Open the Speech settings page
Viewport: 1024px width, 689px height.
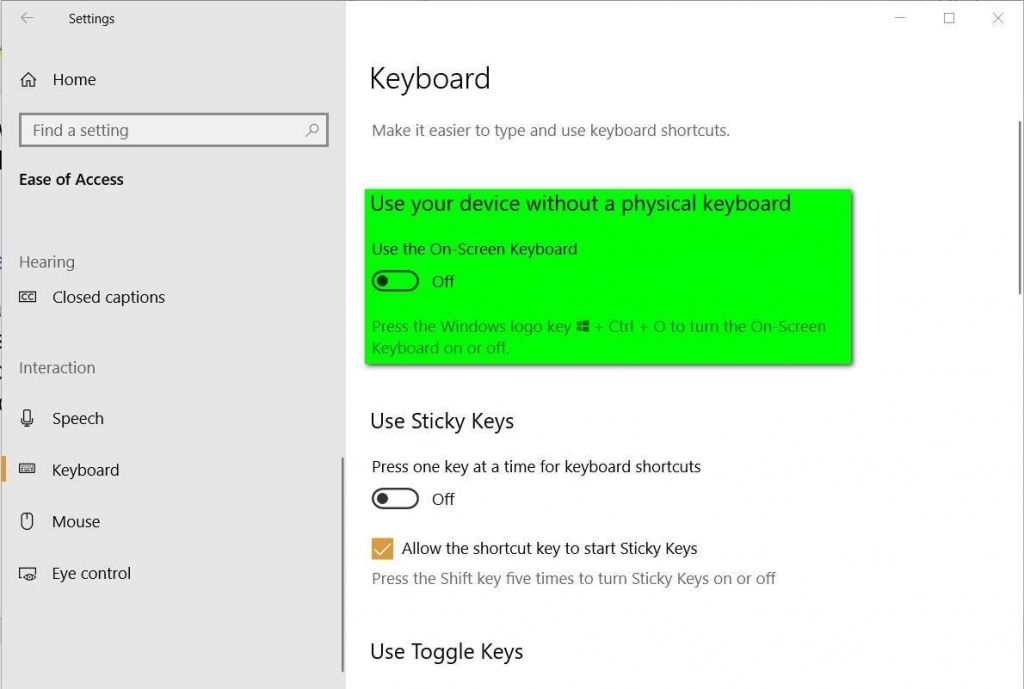(78, 418)
